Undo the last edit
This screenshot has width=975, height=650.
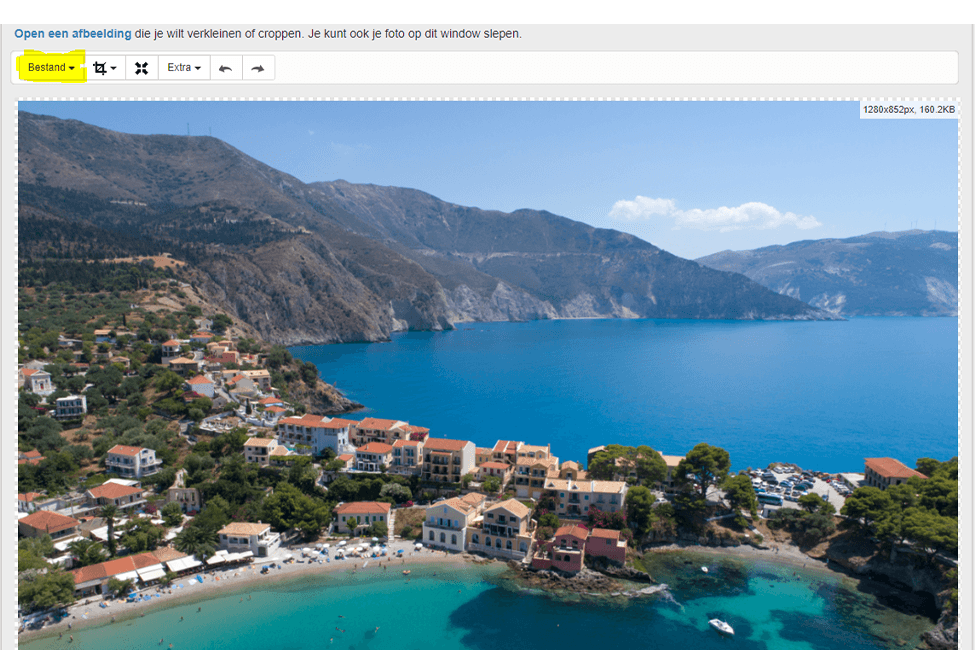click(x=225, y=68)
